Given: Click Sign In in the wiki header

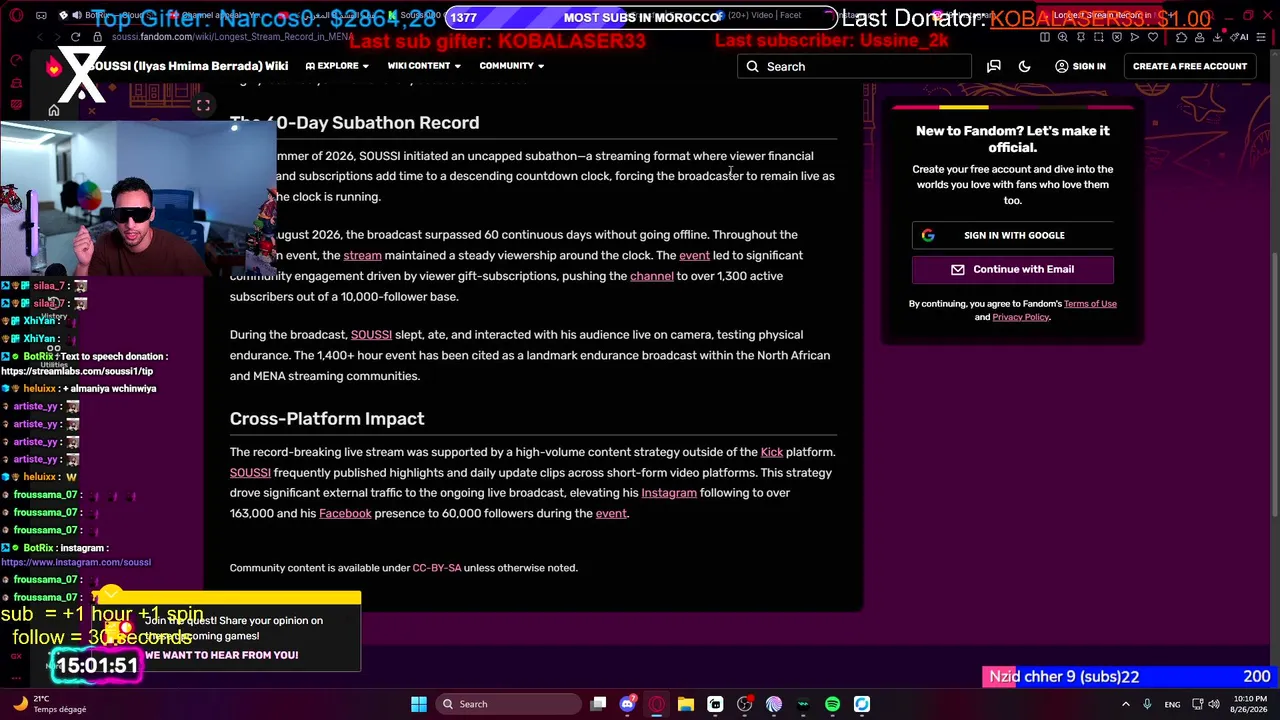Looking at the screenshot, I should tap(1080, 66).
